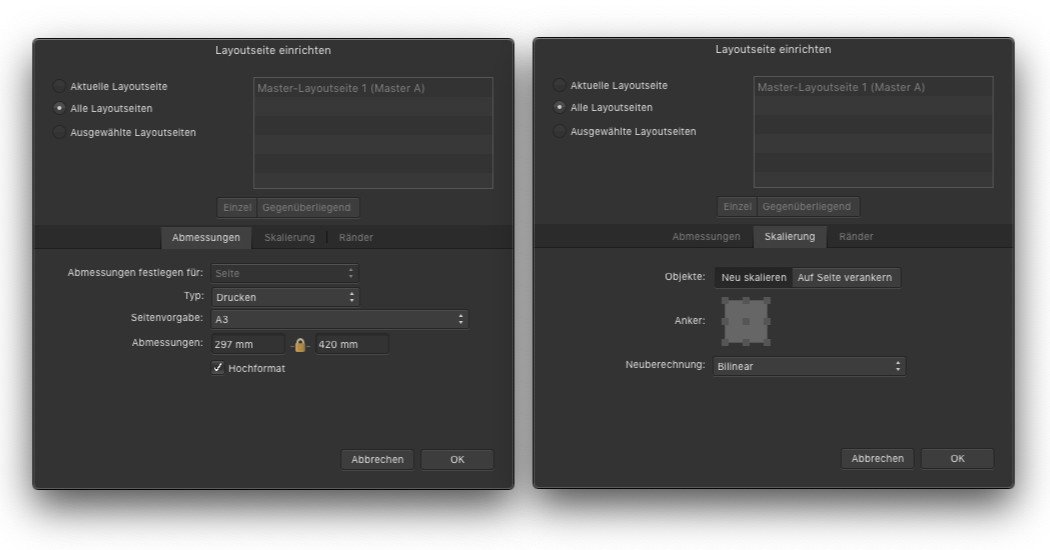Select the middle-right anchor point
This screenshot has width=1050, height=550.
767,322
